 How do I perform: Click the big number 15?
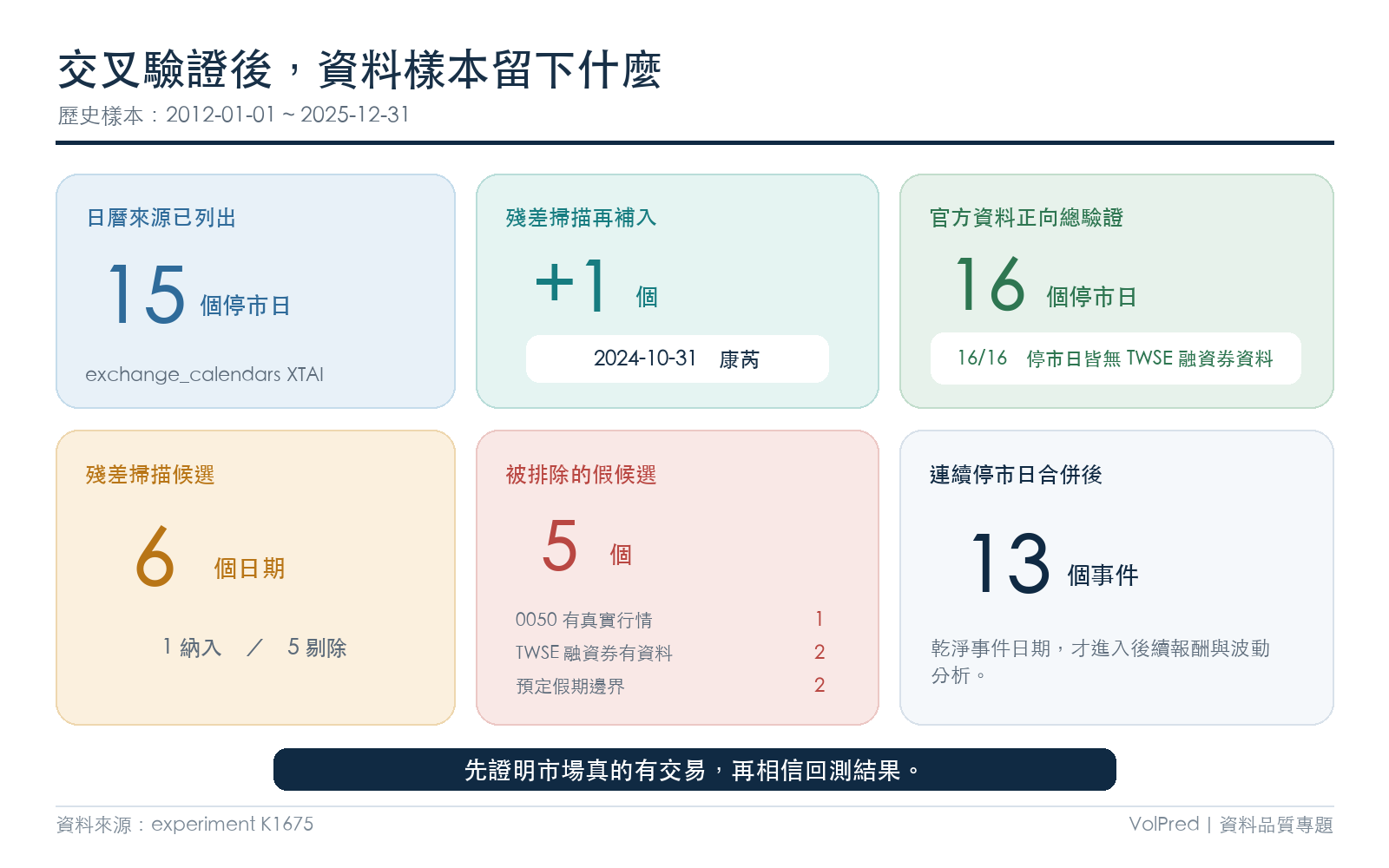pyautogui.click(x=146, y=293)
